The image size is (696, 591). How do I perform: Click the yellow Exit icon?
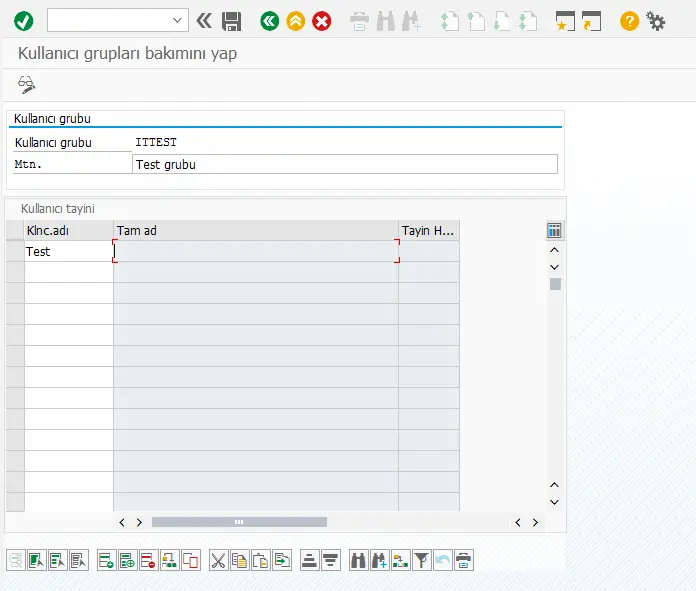[295, 21]
